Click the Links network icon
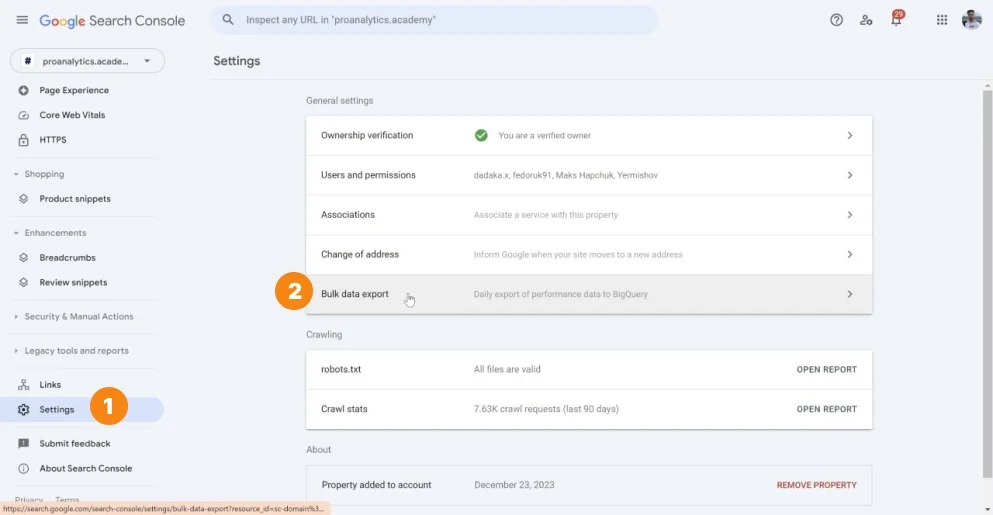 pos(23,385)
